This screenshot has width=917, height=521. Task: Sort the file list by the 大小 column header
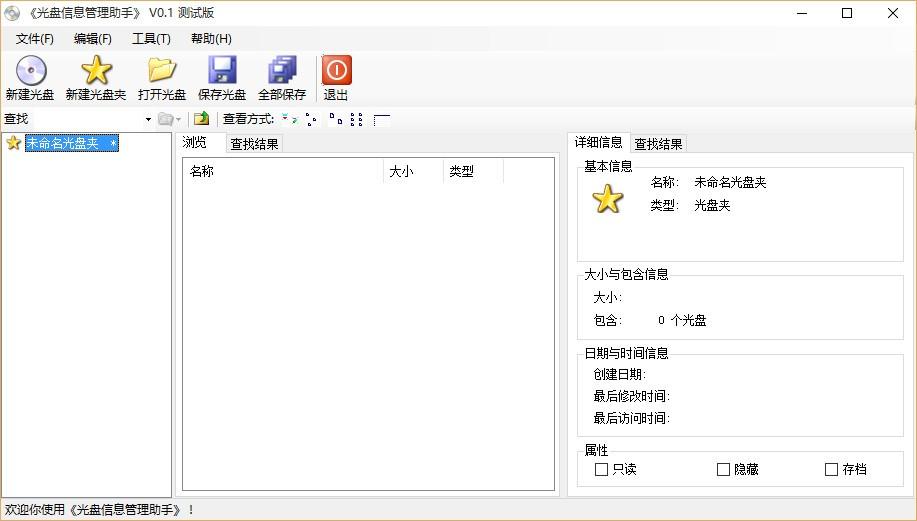(413, 171)
